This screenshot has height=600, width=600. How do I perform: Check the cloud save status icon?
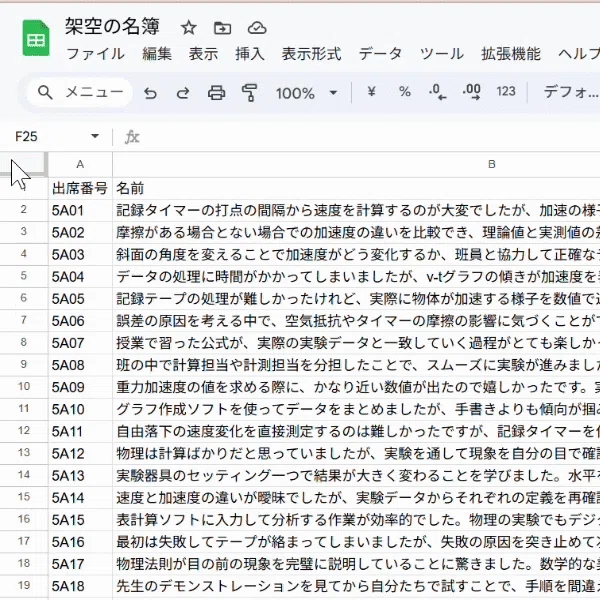pyautogui.click(x=257, y=28)
